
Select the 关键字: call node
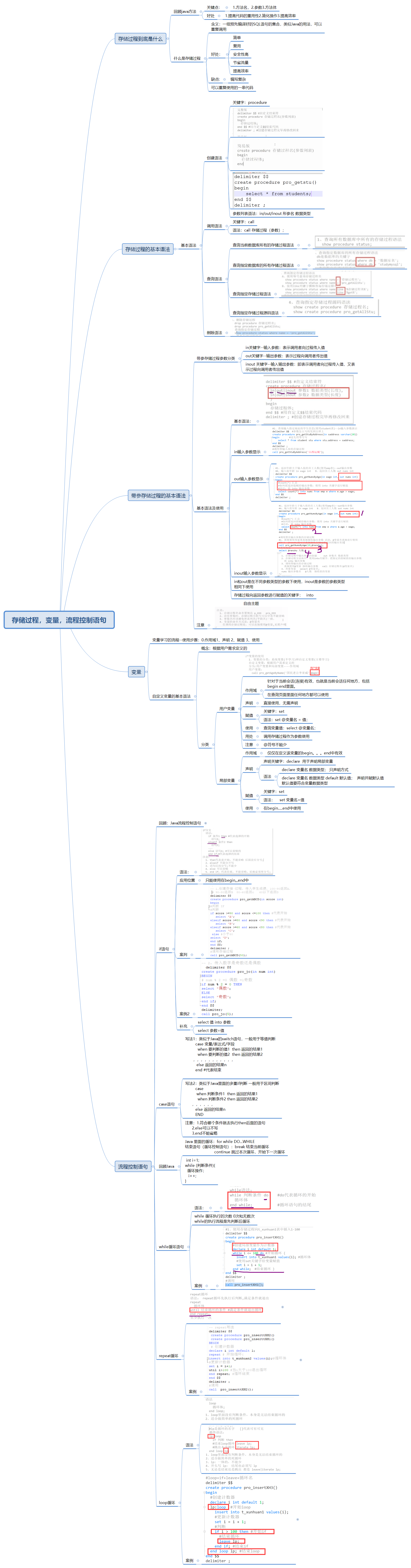tap(243, 222)
